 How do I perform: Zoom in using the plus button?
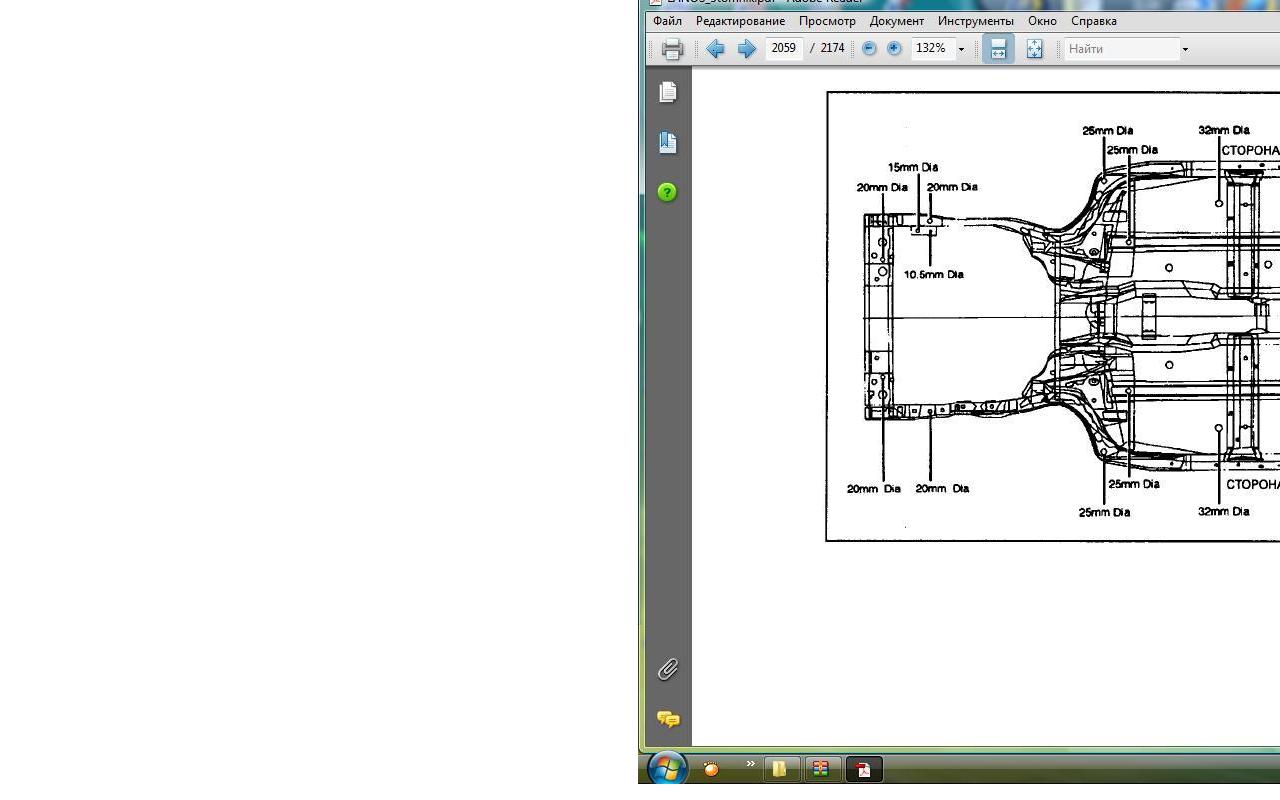click(x=894, y=48)
